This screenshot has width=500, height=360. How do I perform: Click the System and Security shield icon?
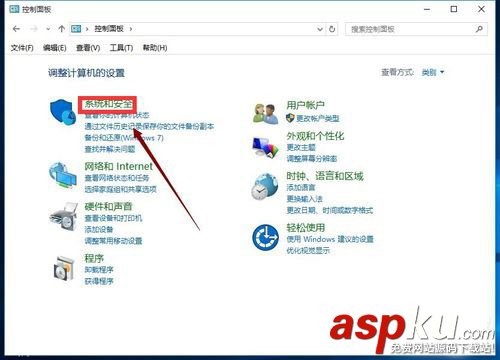(x=62, y=112)
